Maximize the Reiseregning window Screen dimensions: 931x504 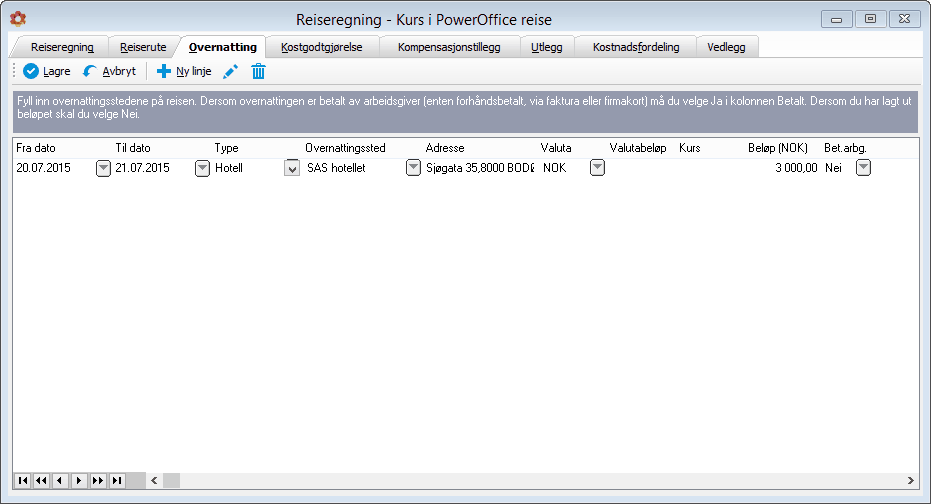click(x=870, y=19)
